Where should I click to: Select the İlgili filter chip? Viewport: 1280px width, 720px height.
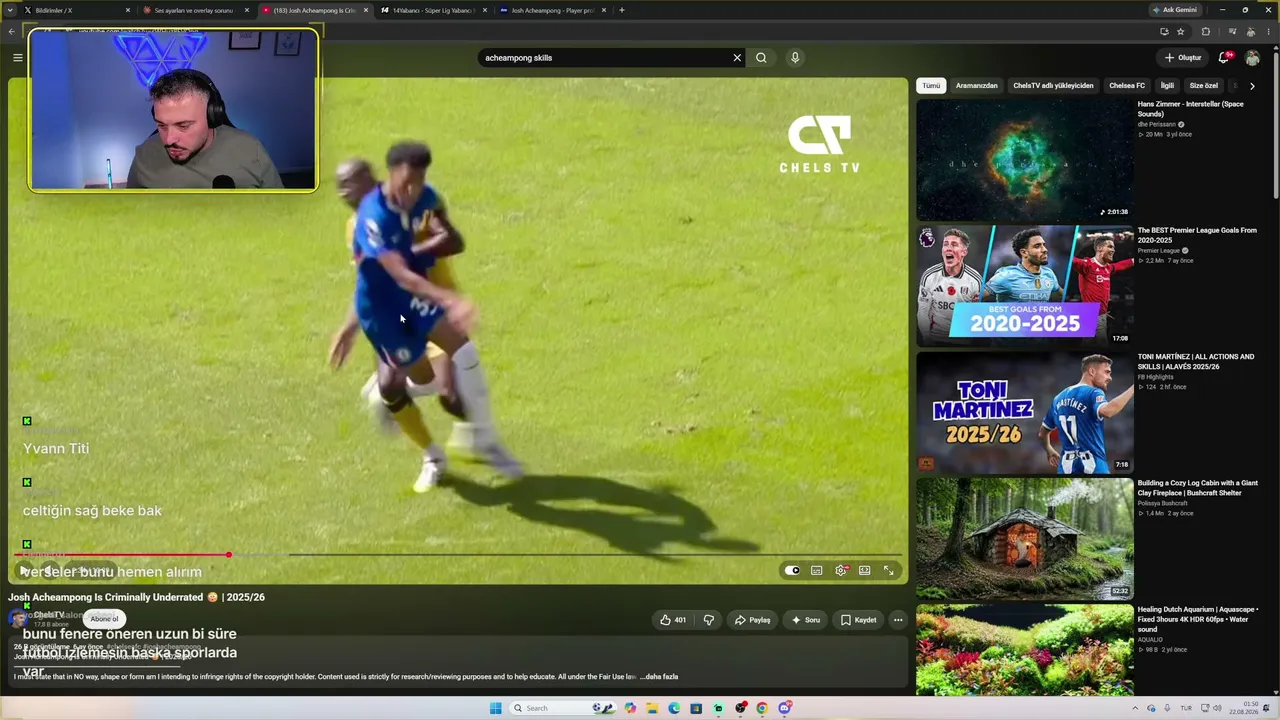point(1167,86)
